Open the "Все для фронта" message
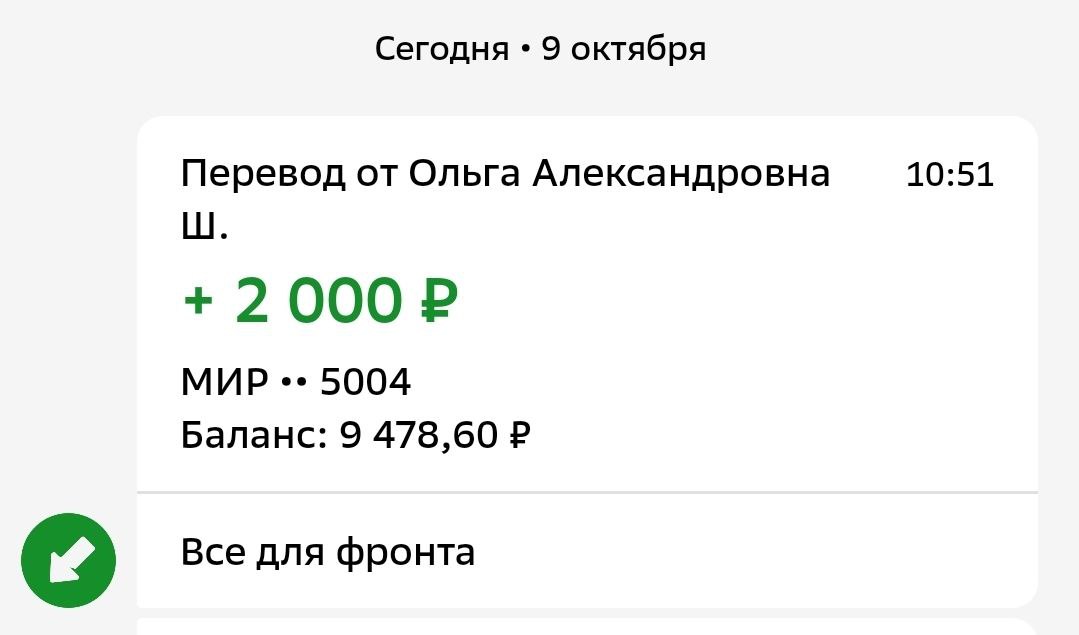The height and width of the screenshot is (635, 1079). tap(327, 551)
